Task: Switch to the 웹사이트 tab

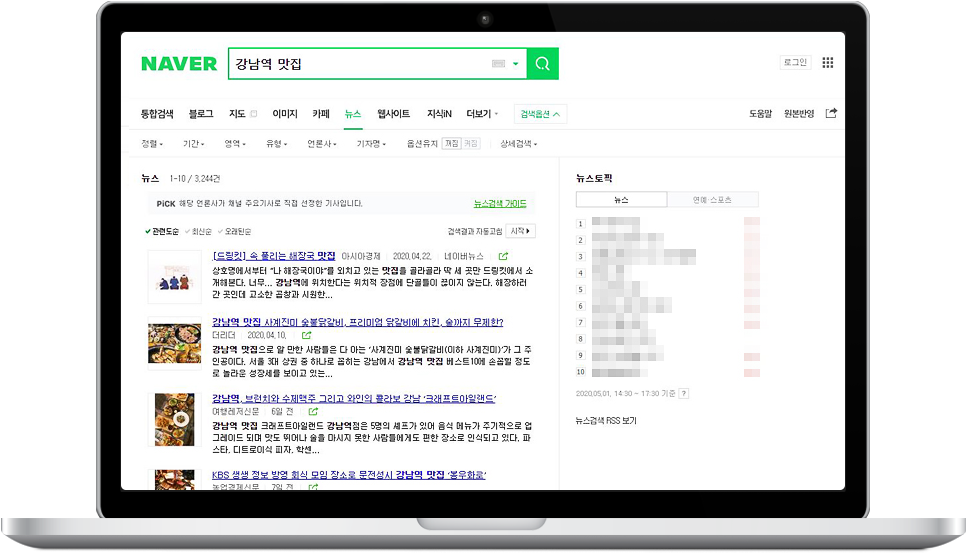Action: (x=394, y=114)
